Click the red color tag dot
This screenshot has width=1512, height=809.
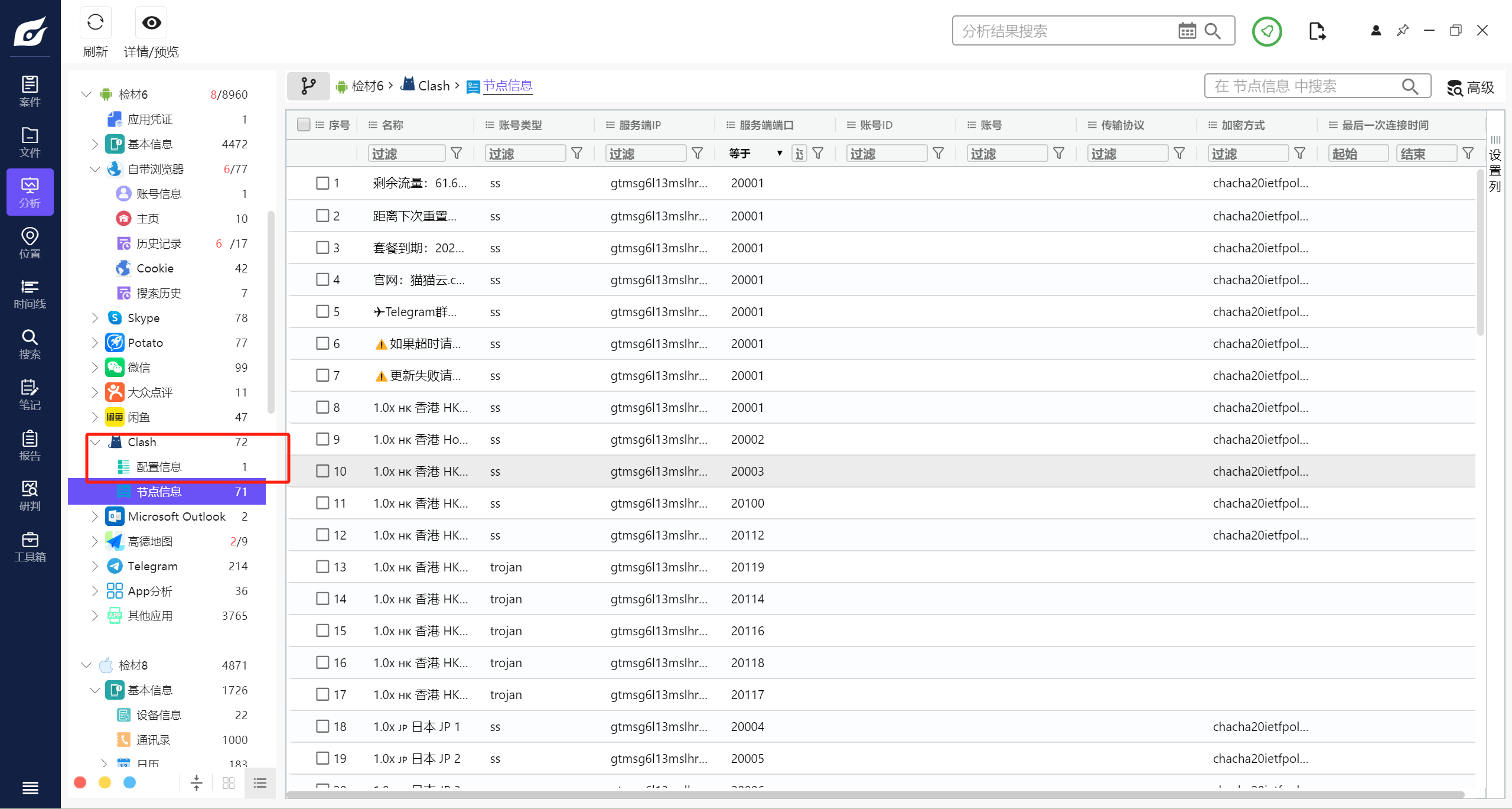pyautogui.click(x=80, y=782)
